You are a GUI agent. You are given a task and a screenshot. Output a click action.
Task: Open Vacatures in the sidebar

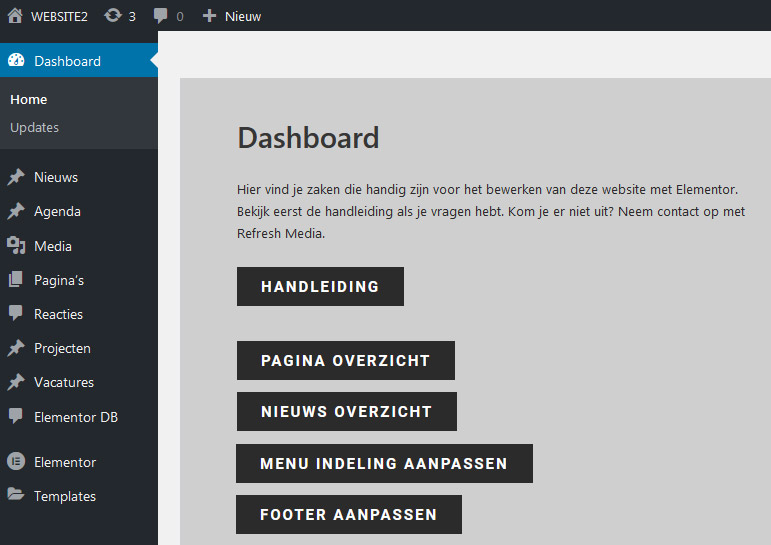tap(64, 382)
